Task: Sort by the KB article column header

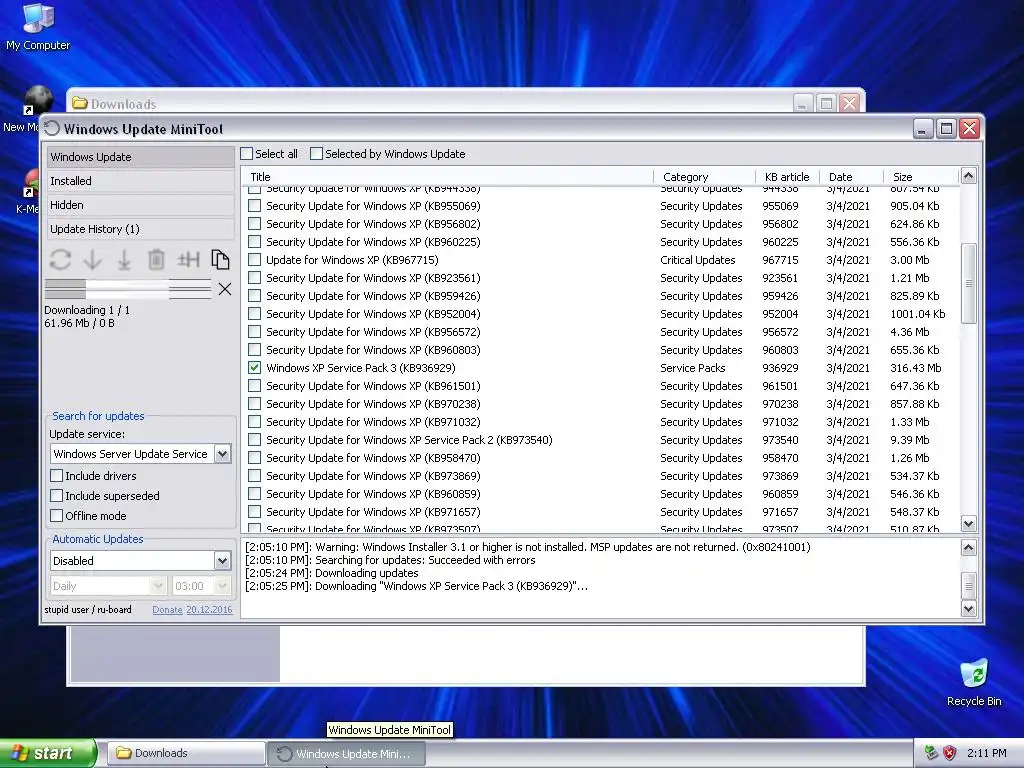Action: point(788,176)
